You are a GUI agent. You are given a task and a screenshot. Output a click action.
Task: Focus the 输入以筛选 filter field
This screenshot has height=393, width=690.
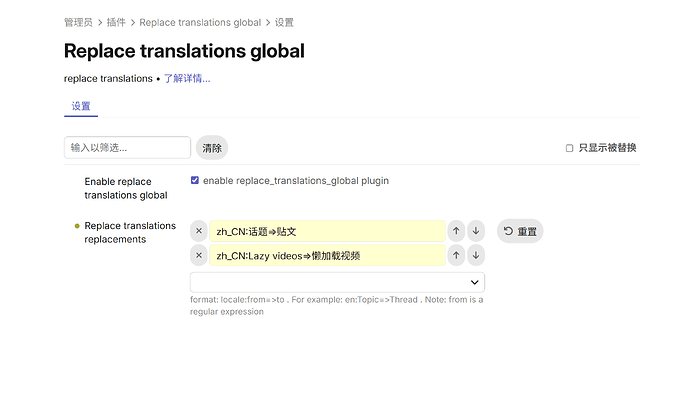point(127,147)
